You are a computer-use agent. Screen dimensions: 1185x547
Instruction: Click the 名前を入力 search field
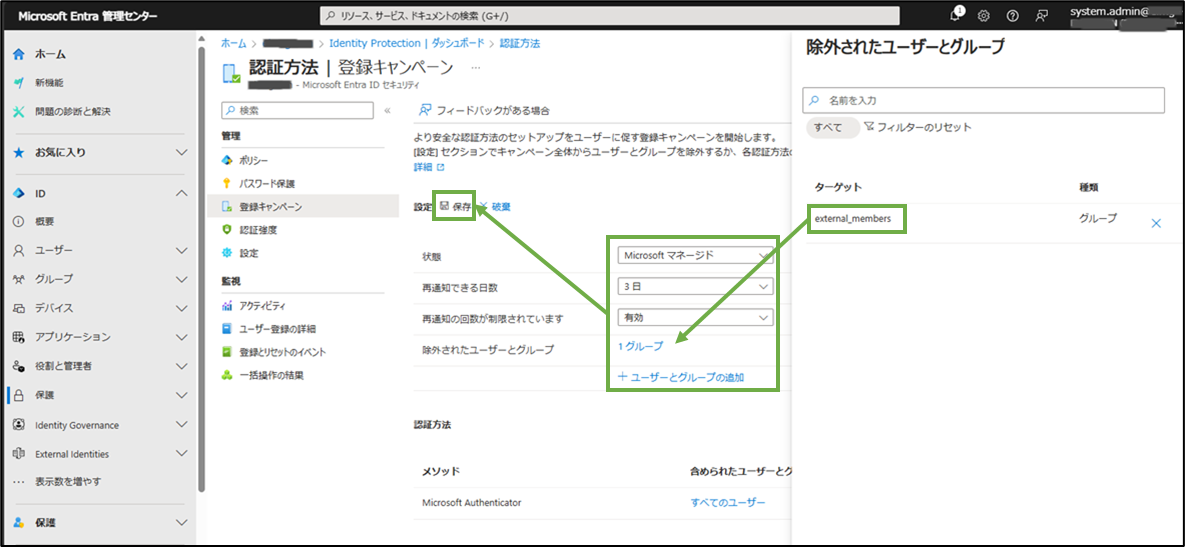[x=983, y=100]
